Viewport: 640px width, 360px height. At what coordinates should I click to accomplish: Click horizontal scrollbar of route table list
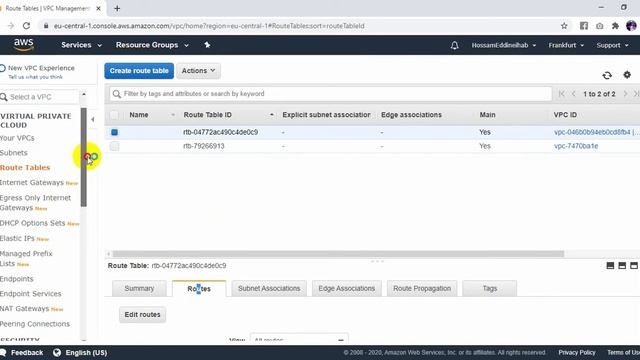(x=338, y=254)
